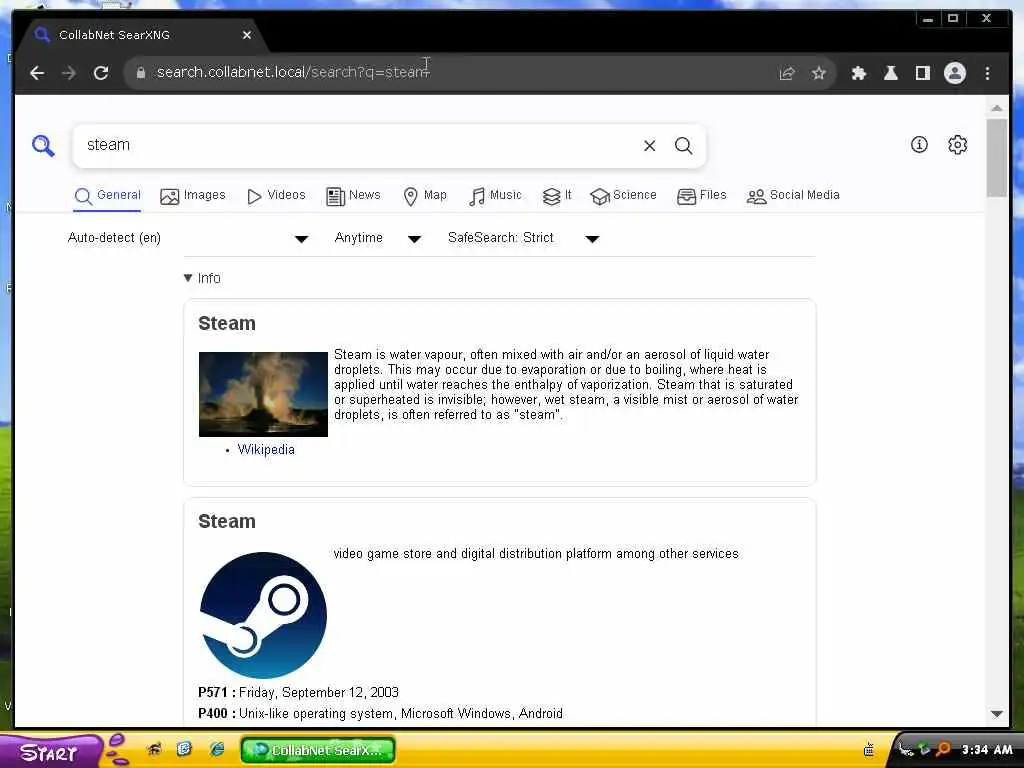This screenshot has width=1024, height=768.
Task: Collapse the Info section triangle
Action: pyautogui.click(x=188, y=278)
